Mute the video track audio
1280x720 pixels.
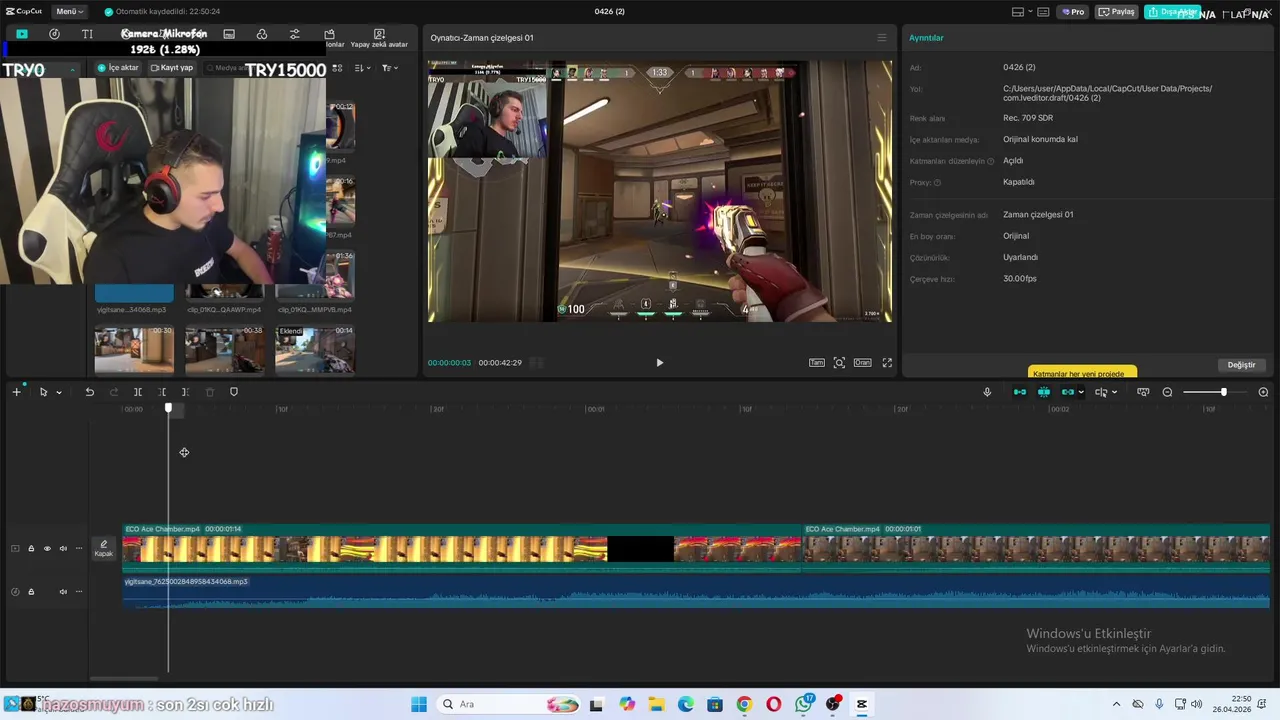click(x=63, y=548)
